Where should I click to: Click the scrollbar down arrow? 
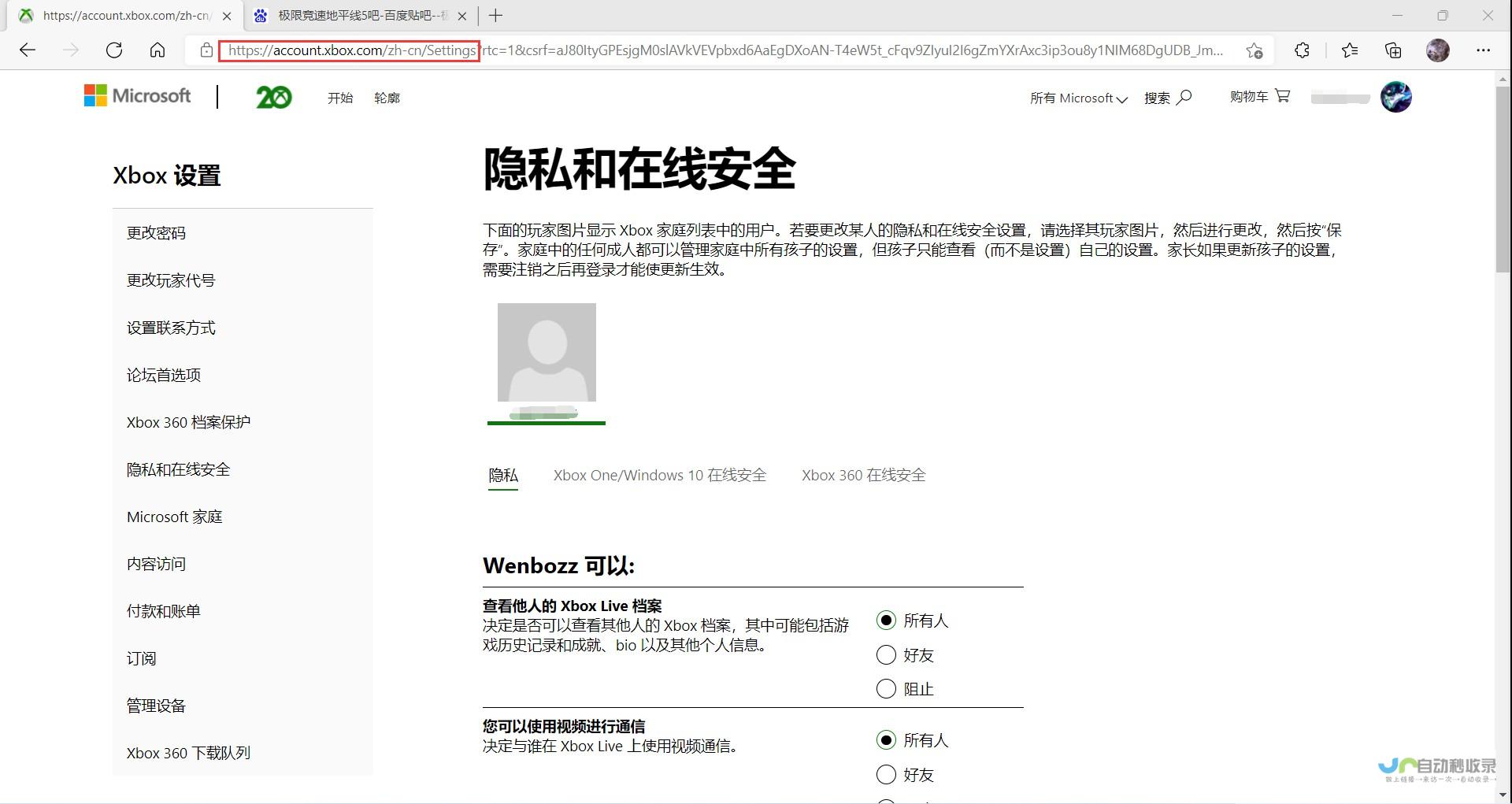click(x=1503, y=794)
